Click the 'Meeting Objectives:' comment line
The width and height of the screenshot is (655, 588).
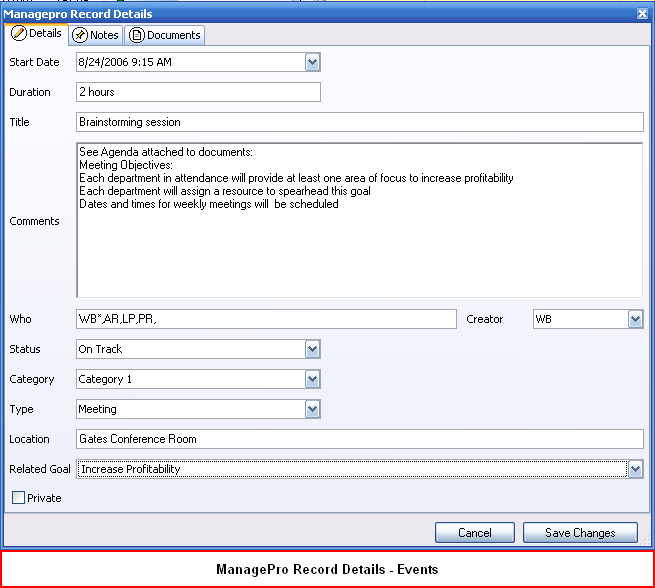point(126,165)
